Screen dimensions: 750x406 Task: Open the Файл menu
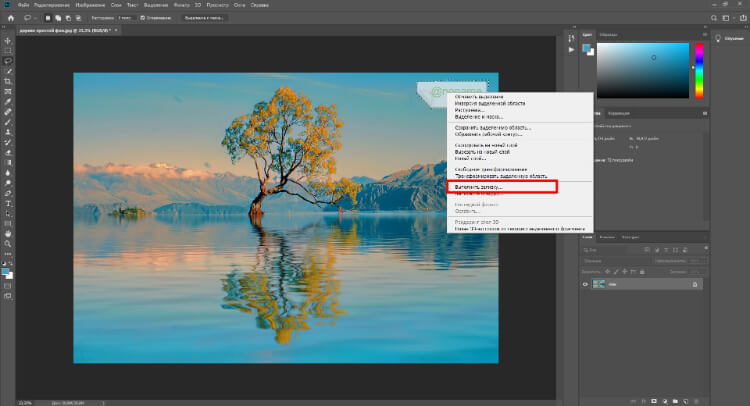(23, 5)
